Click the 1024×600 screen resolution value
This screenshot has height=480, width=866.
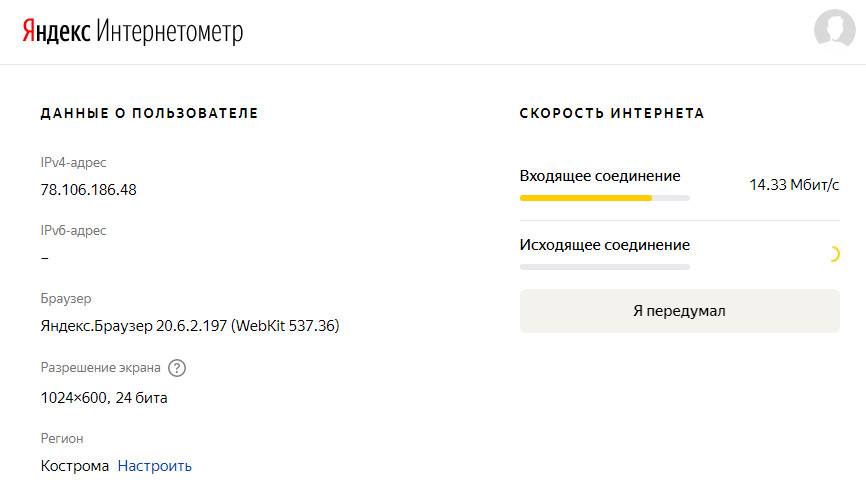(x=104, y=398)
